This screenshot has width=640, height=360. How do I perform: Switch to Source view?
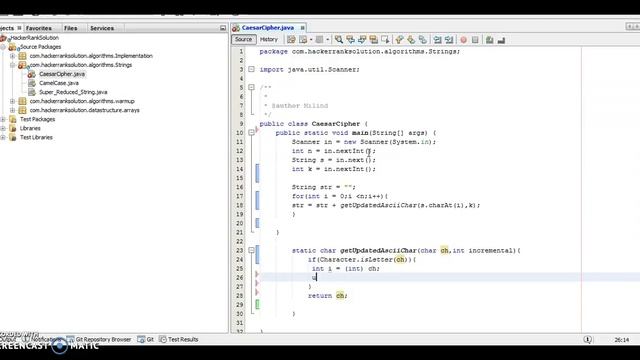tap(244, 39)
